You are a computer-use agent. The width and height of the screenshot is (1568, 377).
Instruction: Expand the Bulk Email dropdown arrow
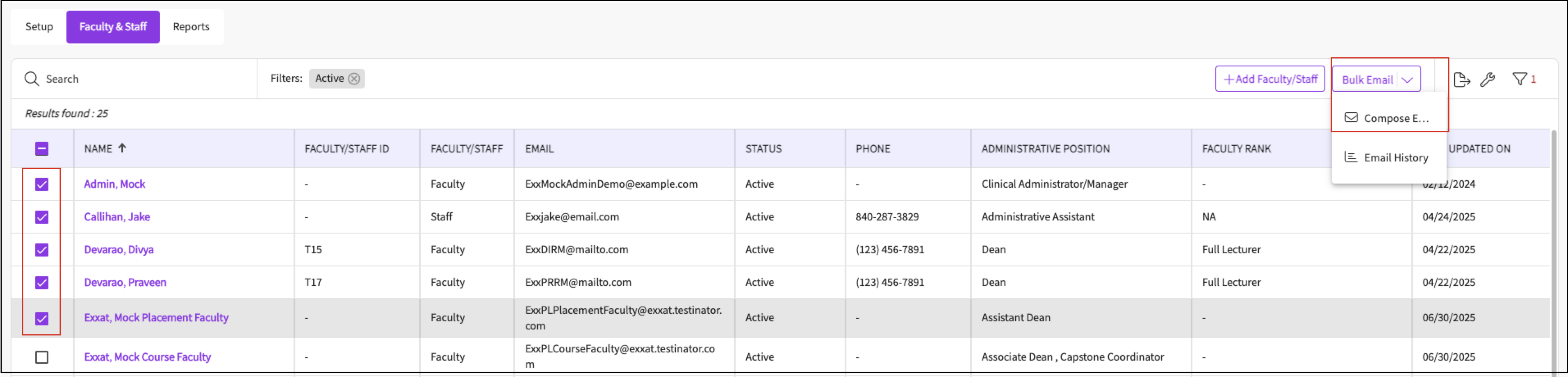pyautogui.click(x=1407, y=79)
